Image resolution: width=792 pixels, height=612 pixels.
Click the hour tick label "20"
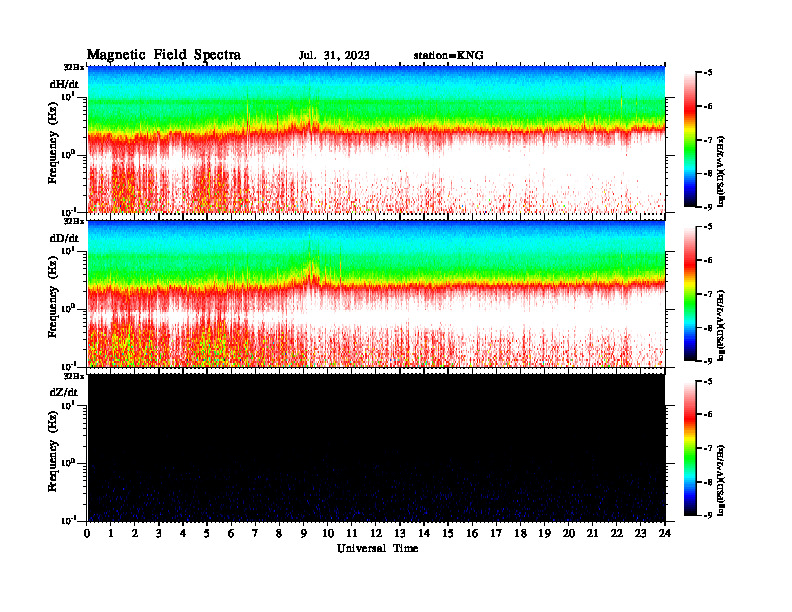point(568,534)
